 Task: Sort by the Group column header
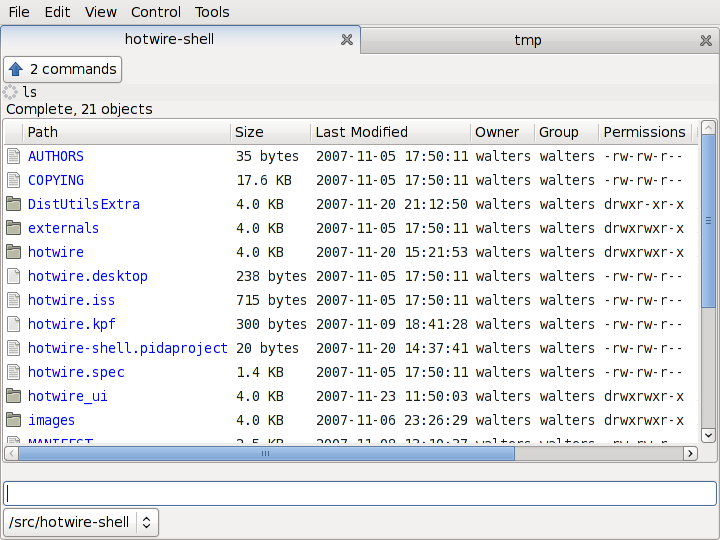(x=567, y=132)
